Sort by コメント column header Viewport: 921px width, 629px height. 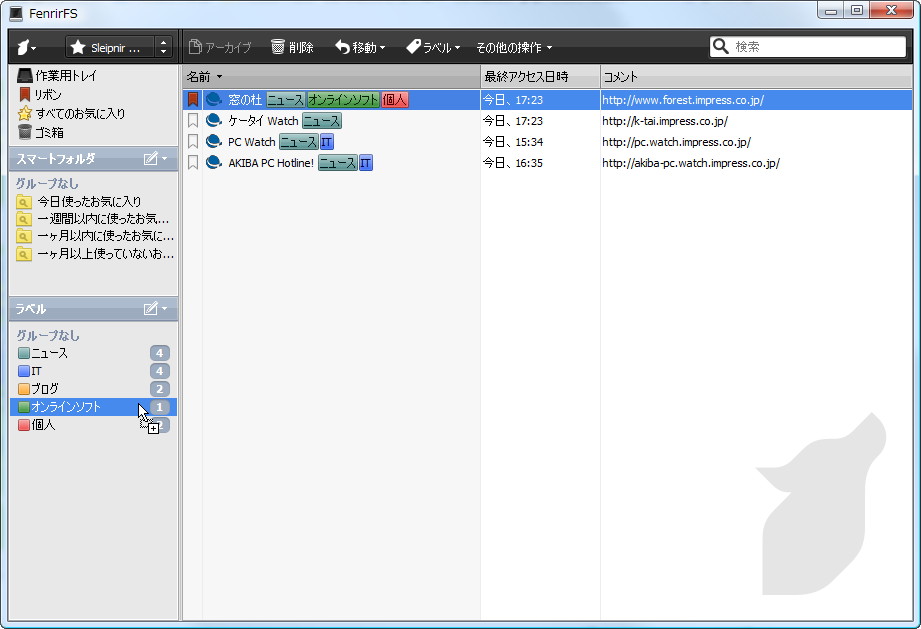point(757,76)
